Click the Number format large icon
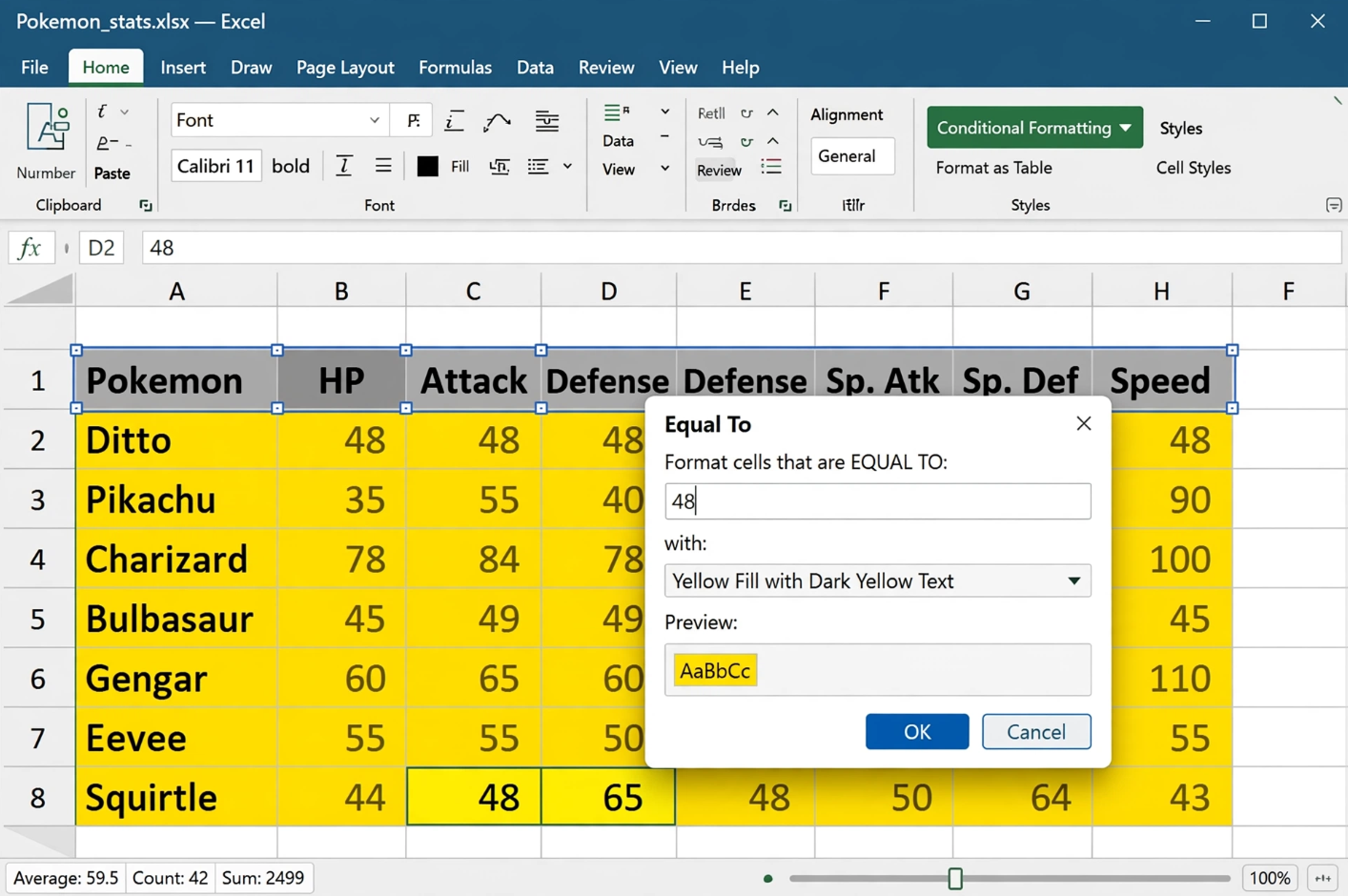The width and height of the screenshot is (1348, 896). coord(47,128)
